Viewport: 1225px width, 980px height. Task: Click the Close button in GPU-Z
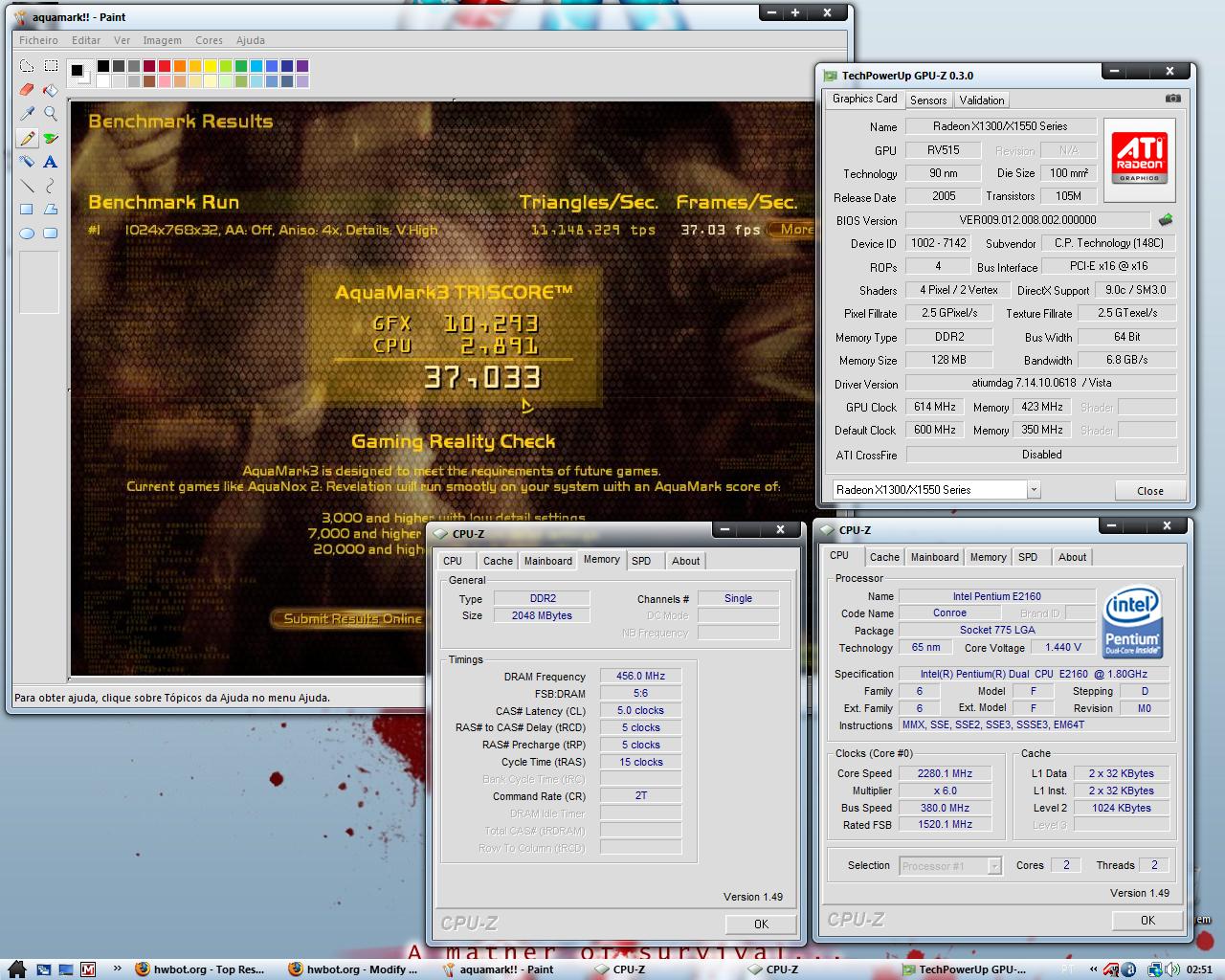1150,490
